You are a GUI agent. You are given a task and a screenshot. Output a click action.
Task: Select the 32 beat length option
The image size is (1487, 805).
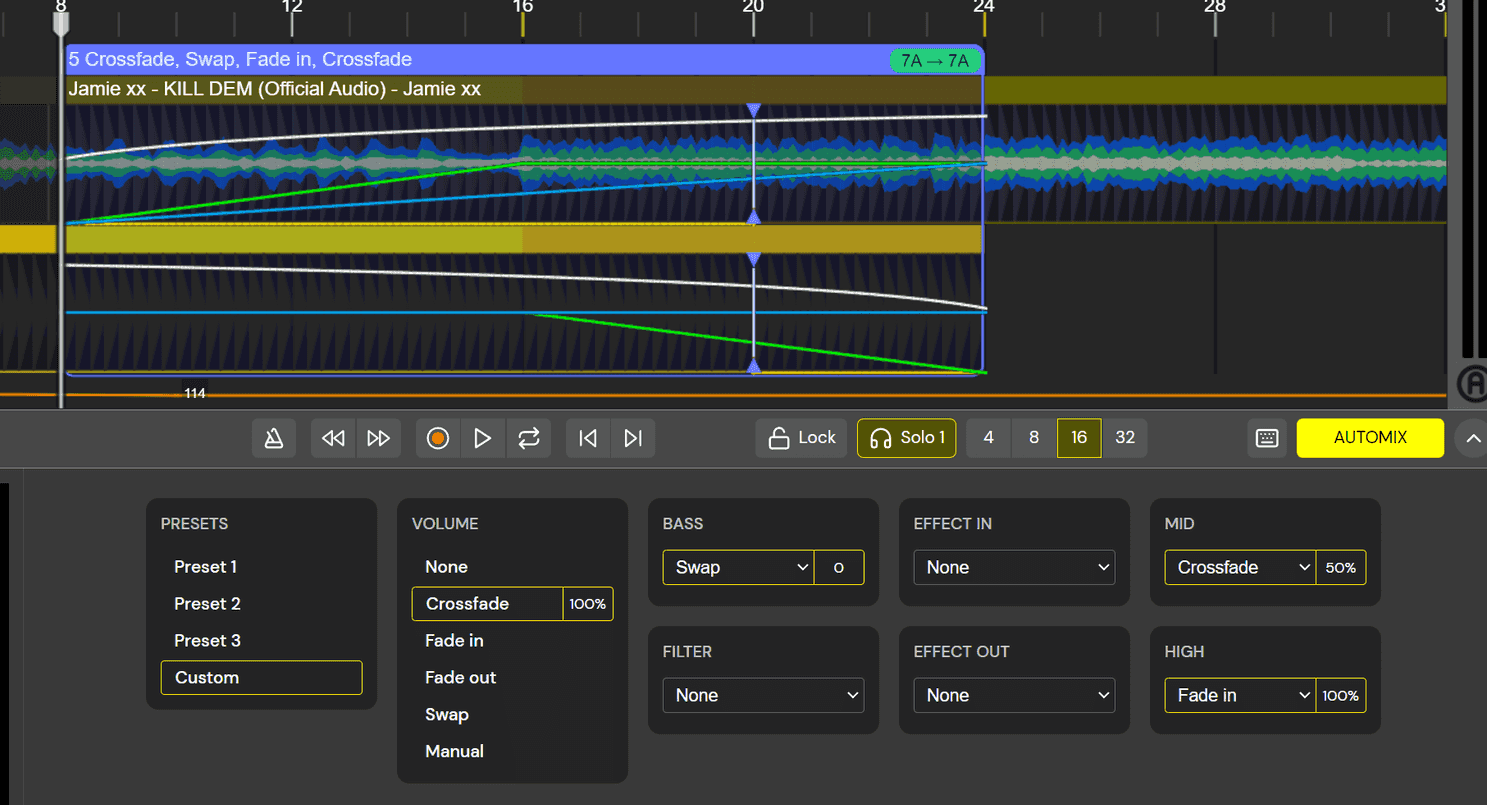coord(1125,437)
